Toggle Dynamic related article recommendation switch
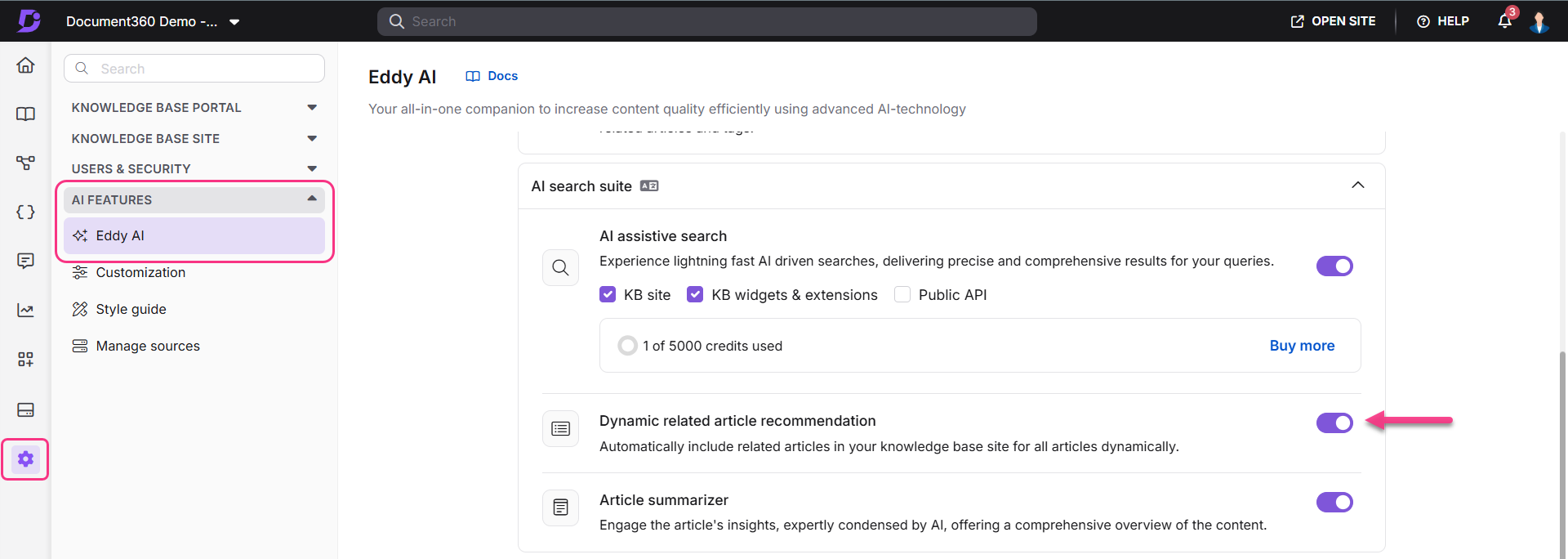1568x559 pixels. pos(1334,423)
